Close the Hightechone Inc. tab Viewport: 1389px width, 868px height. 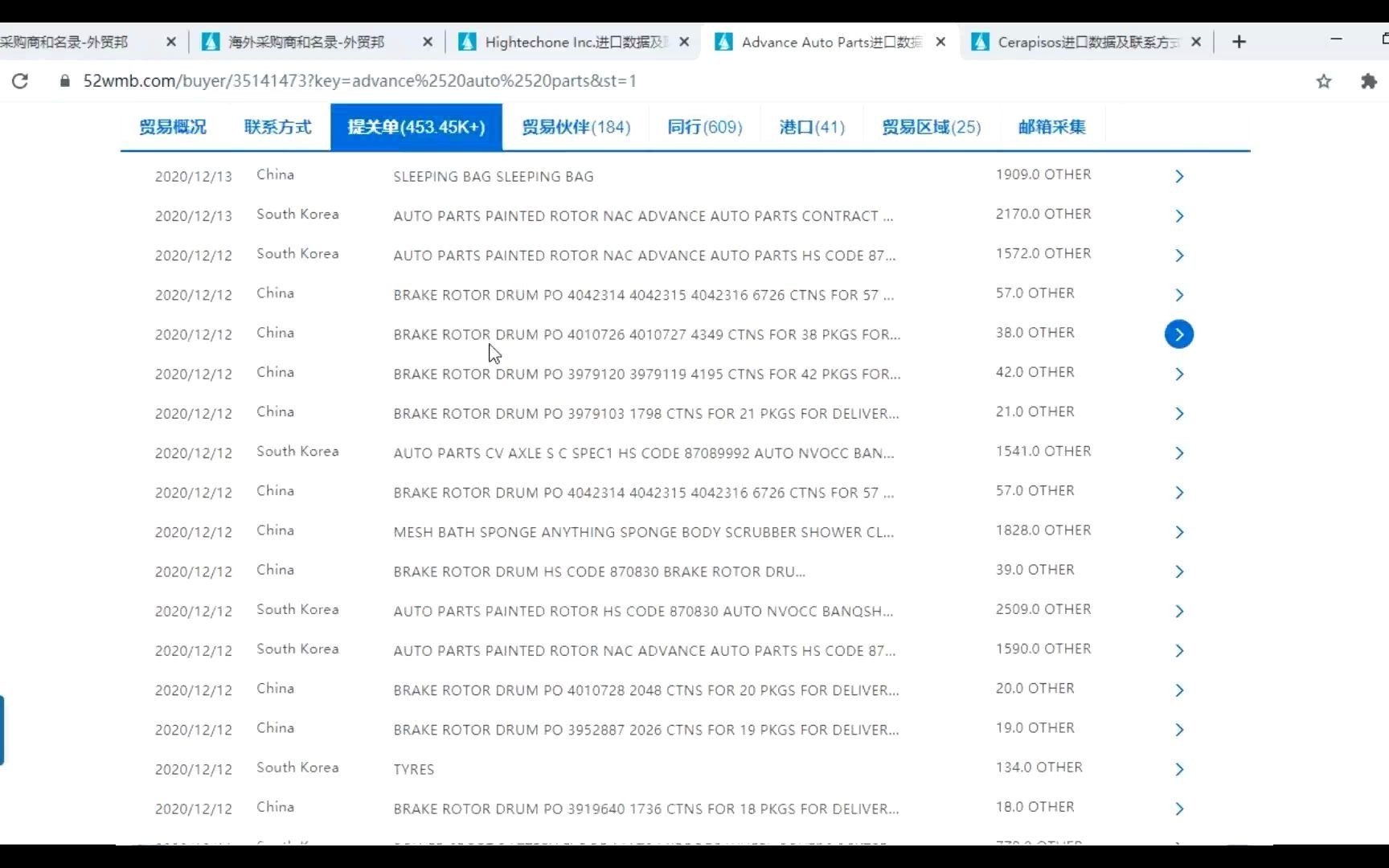684,42
